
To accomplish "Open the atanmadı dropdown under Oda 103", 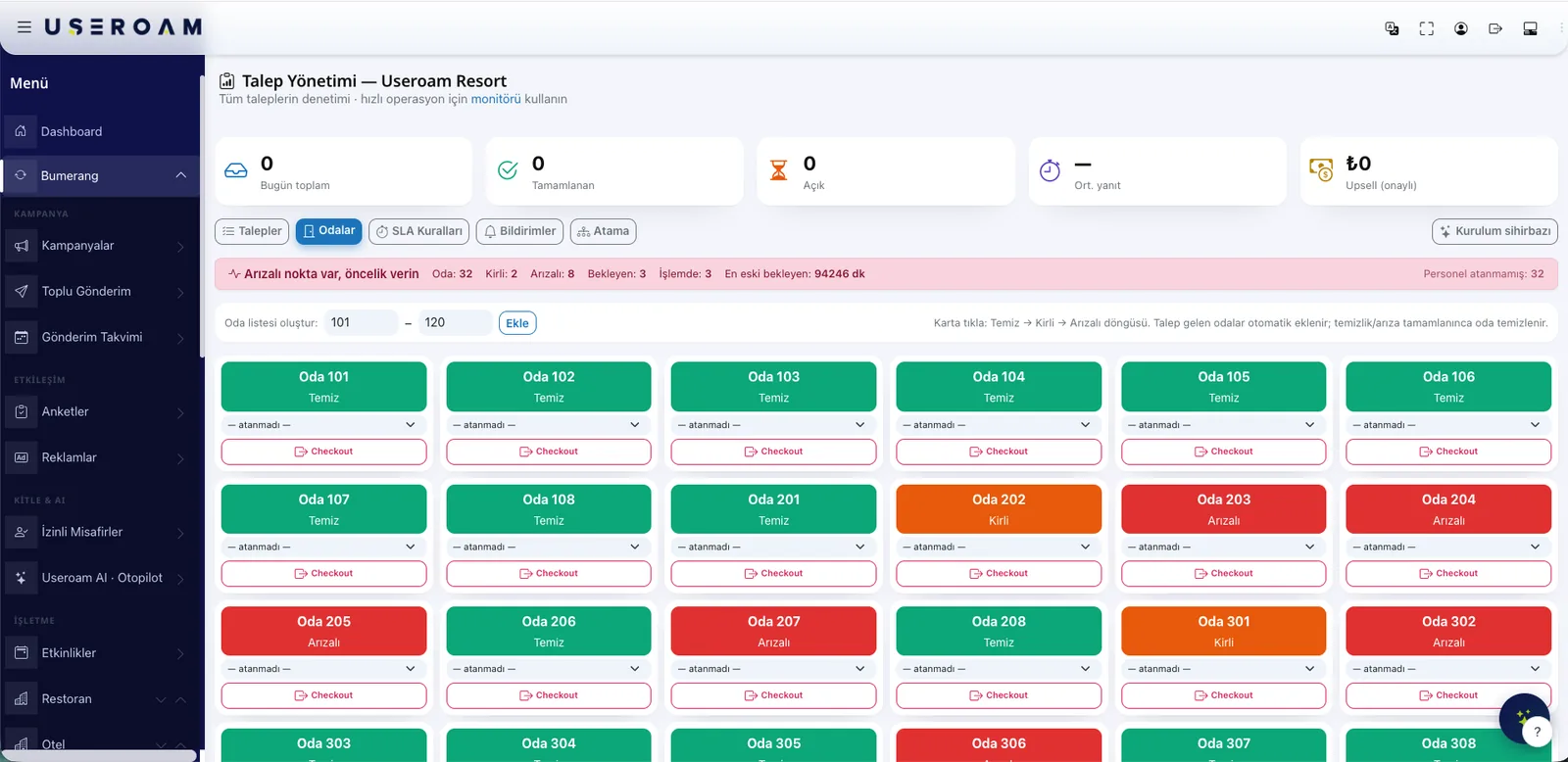I will point(774,425).
